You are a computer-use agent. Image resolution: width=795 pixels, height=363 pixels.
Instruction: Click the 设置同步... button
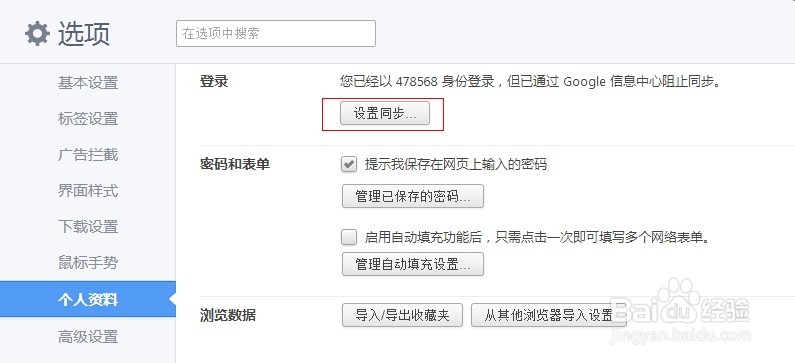(x=385, y=114)
